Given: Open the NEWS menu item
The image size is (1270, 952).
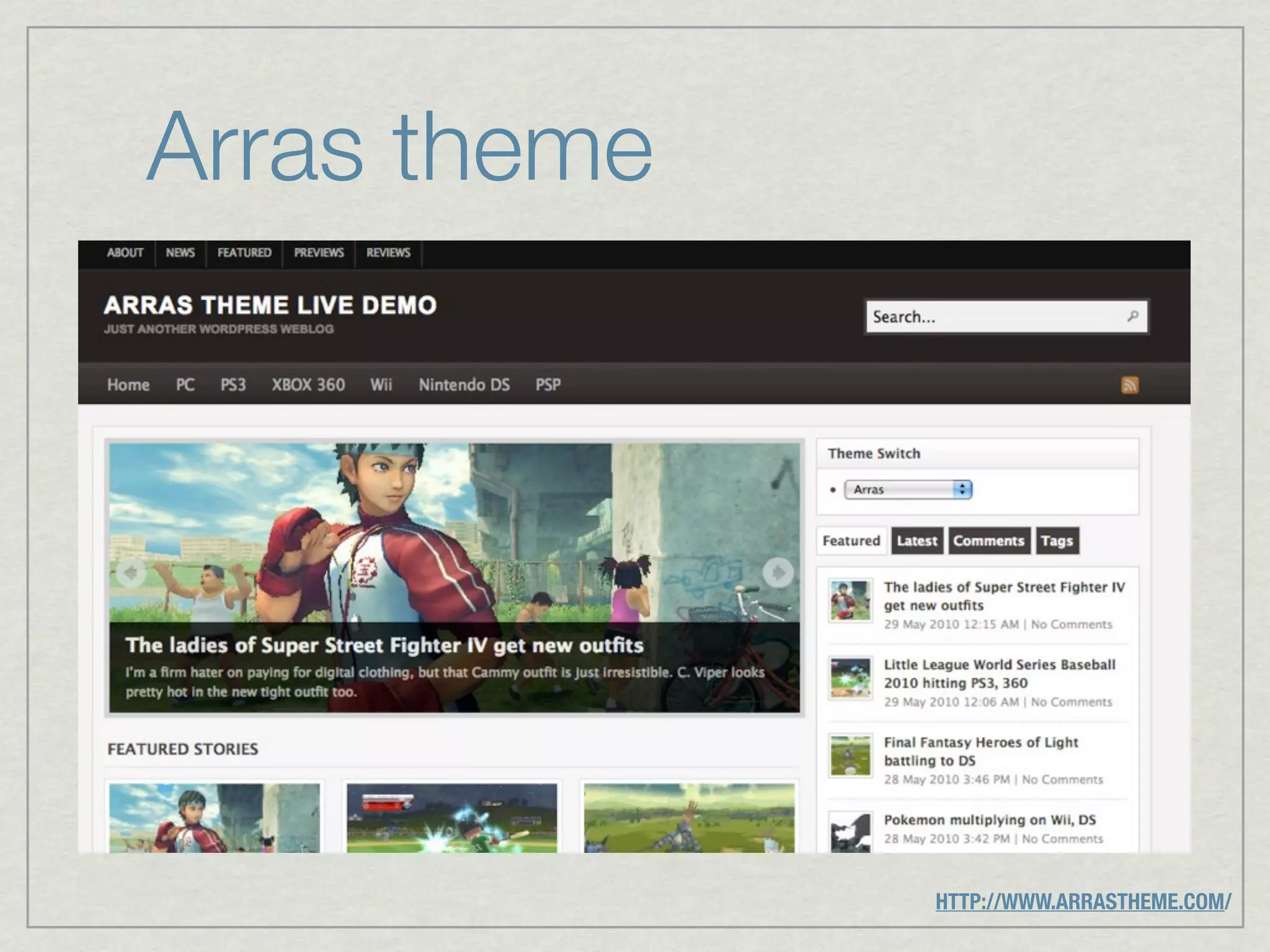Looking at the screenshot, I should (x=180, y=253).
